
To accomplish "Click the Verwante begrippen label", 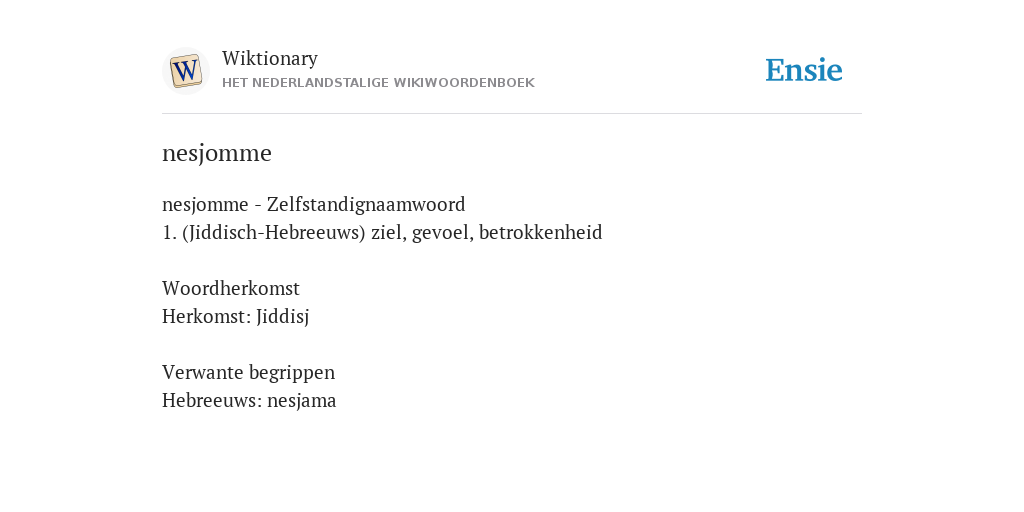I will coord(248,372).
